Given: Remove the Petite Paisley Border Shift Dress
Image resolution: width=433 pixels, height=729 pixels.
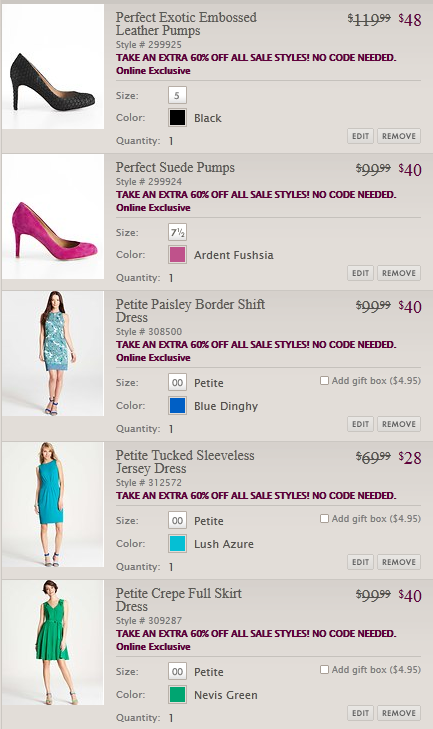Looking at the screenshot, I should click(x=399, y=424).
